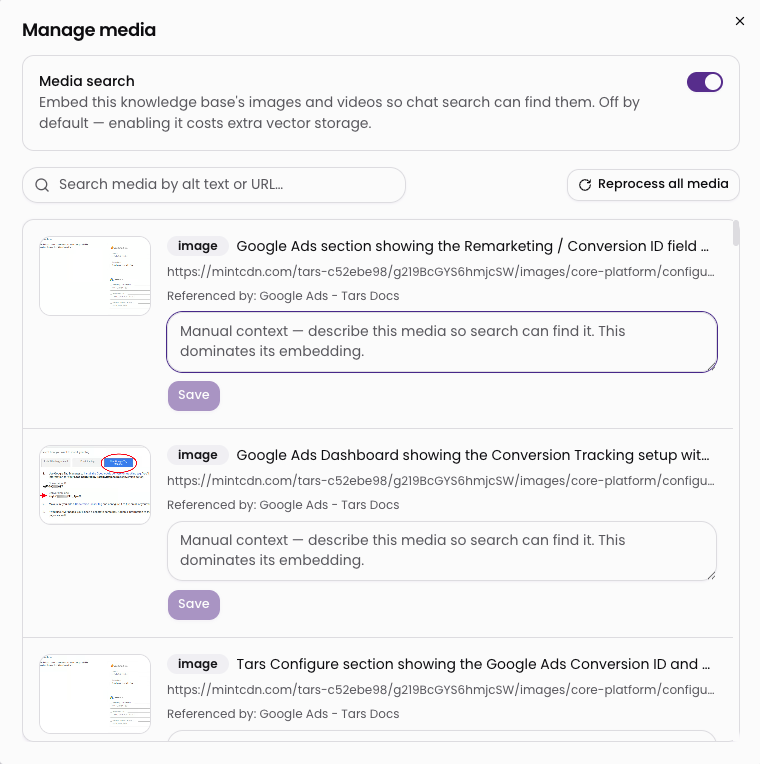Click the mintcdn URL under Remarketing image

[440, 271]
